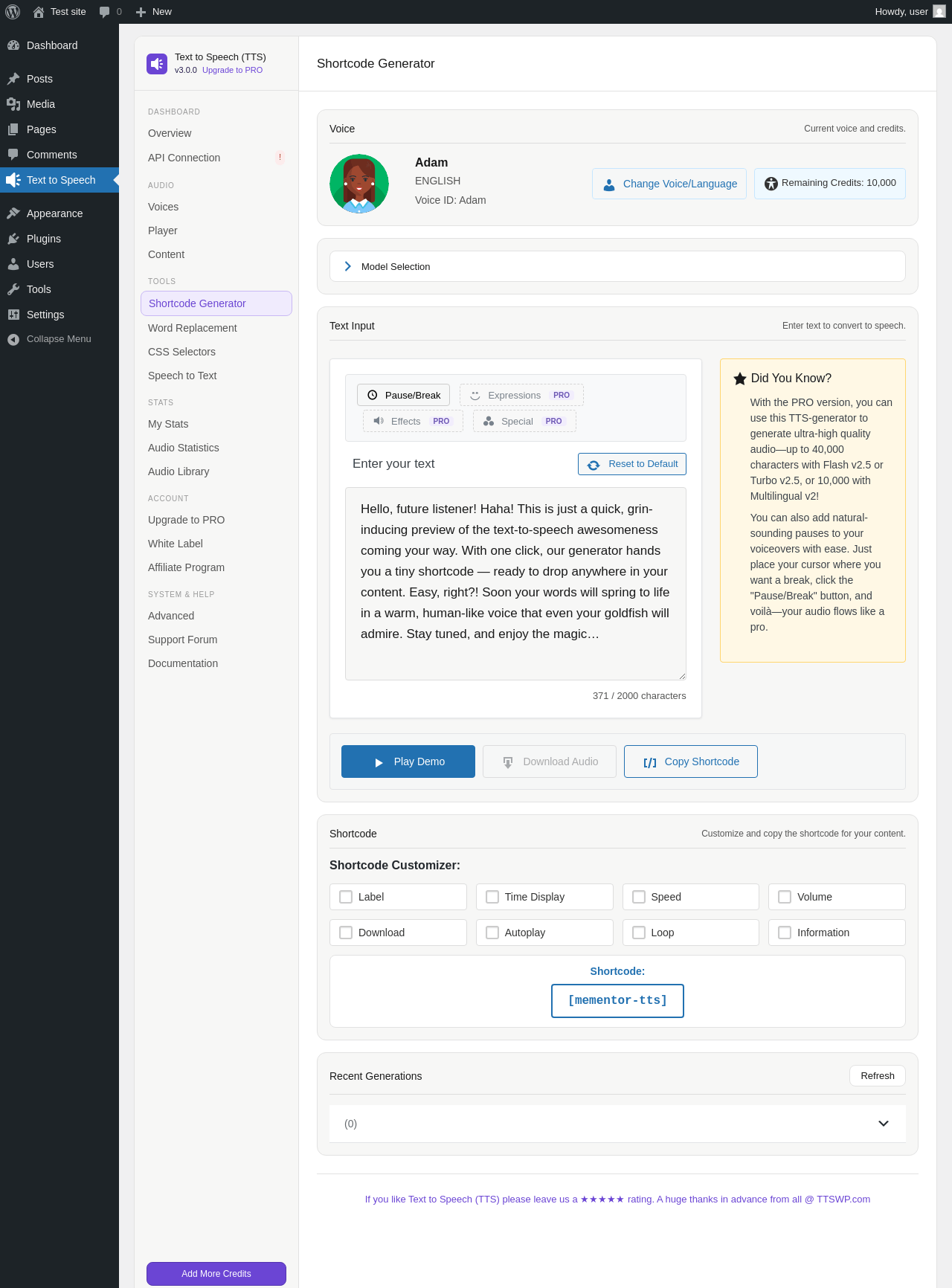The height and width of the screenshot is (1288, 952).
Task: Expand the Model Selection section
Action: pos(617,266)
